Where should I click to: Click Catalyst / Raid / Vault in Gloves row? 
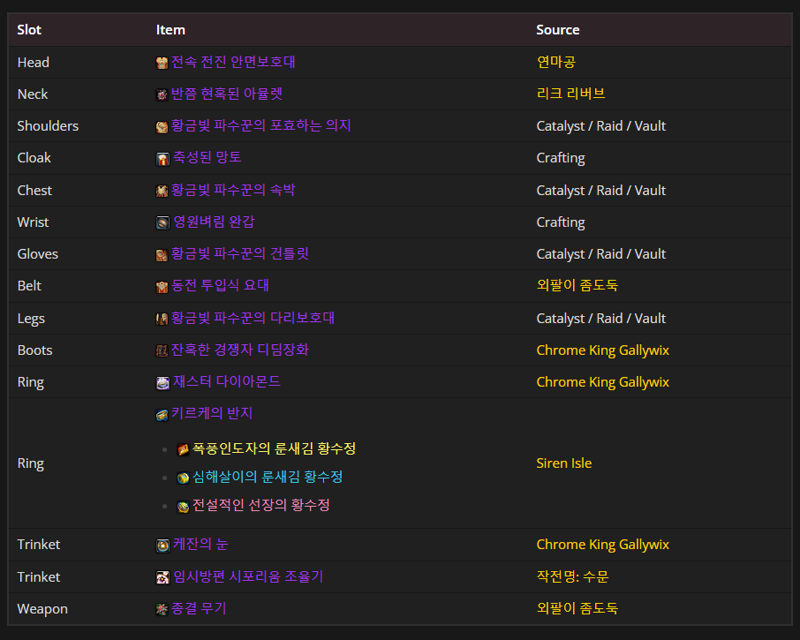601,254
